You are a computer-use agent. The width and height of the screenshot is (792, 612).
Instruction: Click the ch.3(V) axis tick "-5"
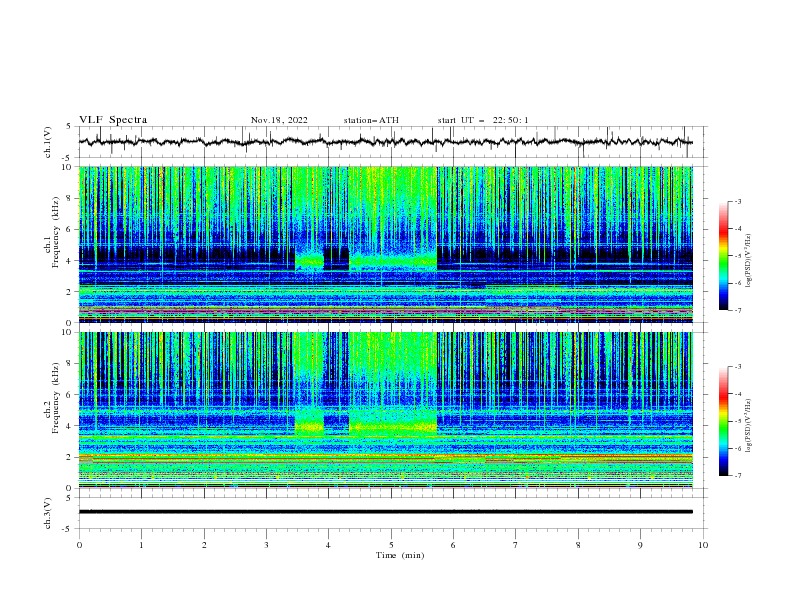coord(68,529)
